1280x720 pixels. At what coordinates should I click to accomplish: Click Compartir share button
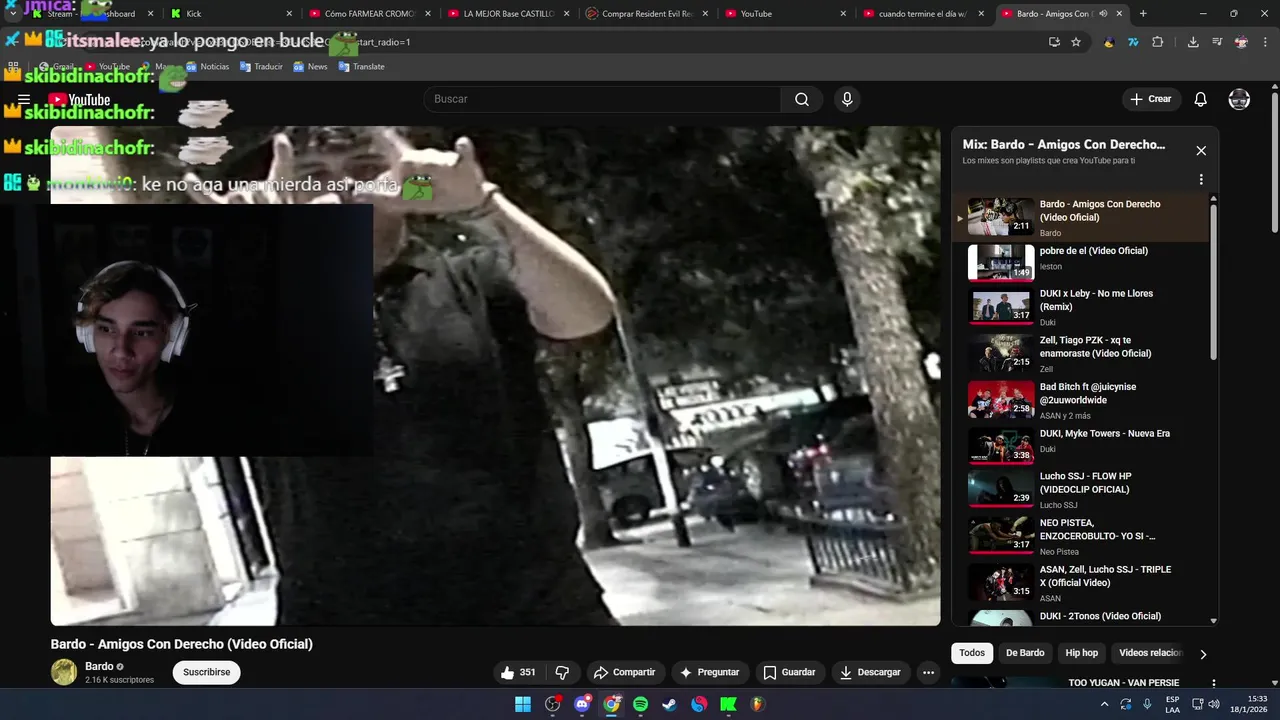[x=624, y=672]
